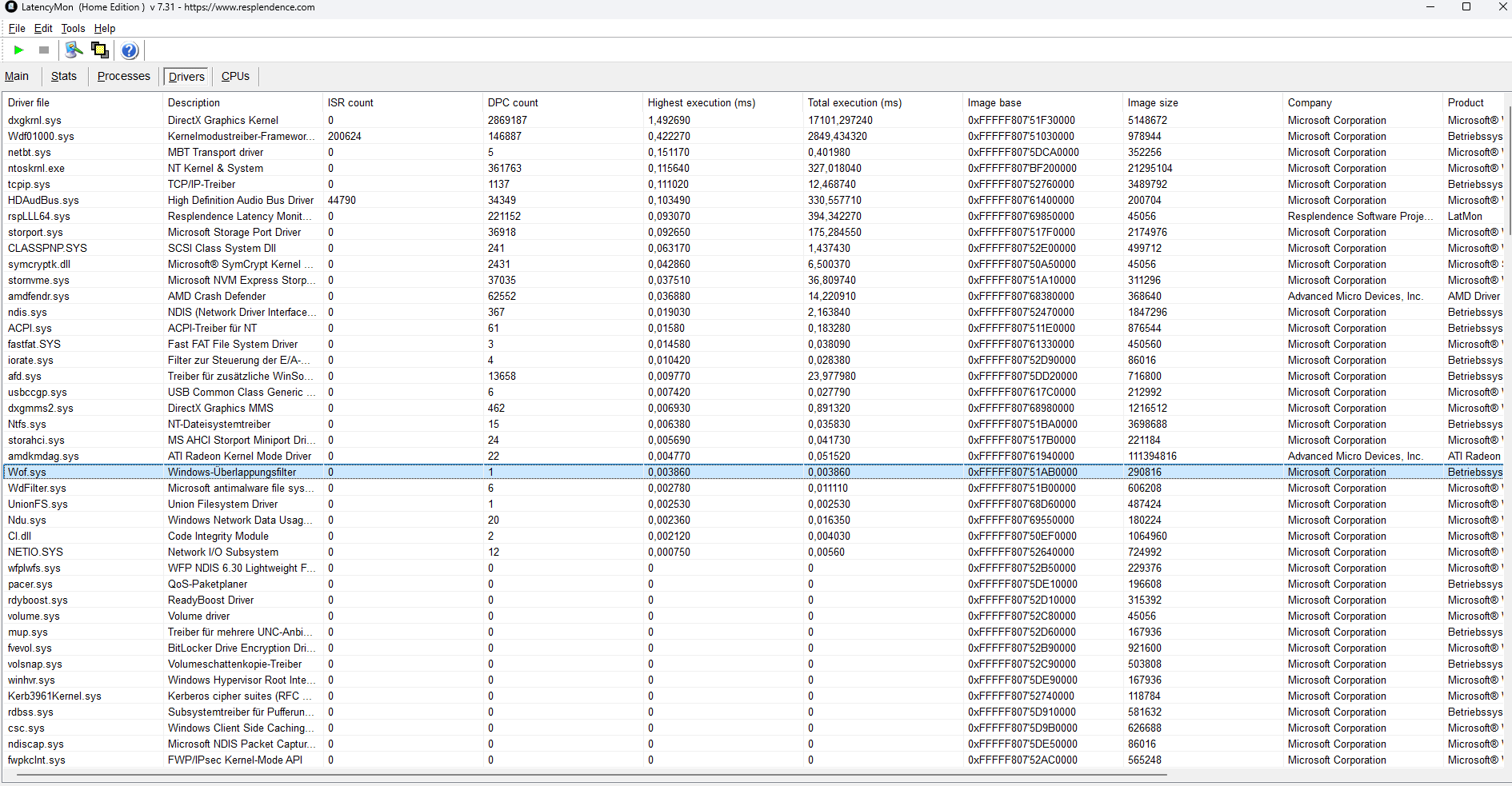The width and height of the screenshot is (1512, 786).
Task: Select the storahci.sys driver row
Action: pos(754,441)
